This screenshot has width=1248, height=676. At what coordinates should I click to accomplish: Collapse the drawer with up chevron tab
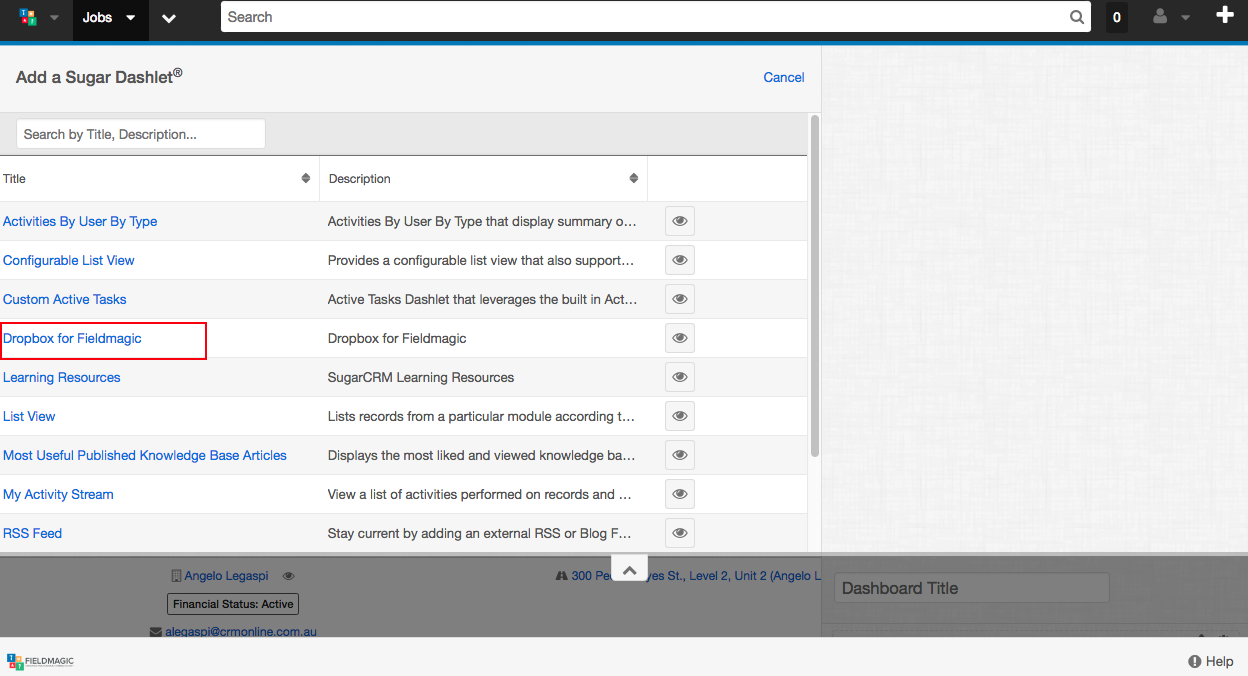(629, 569)
